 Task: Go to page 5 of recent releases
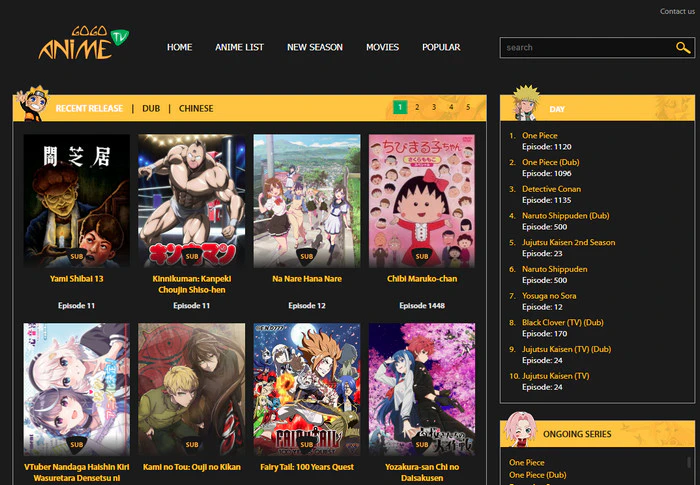[x=468, y=107]
